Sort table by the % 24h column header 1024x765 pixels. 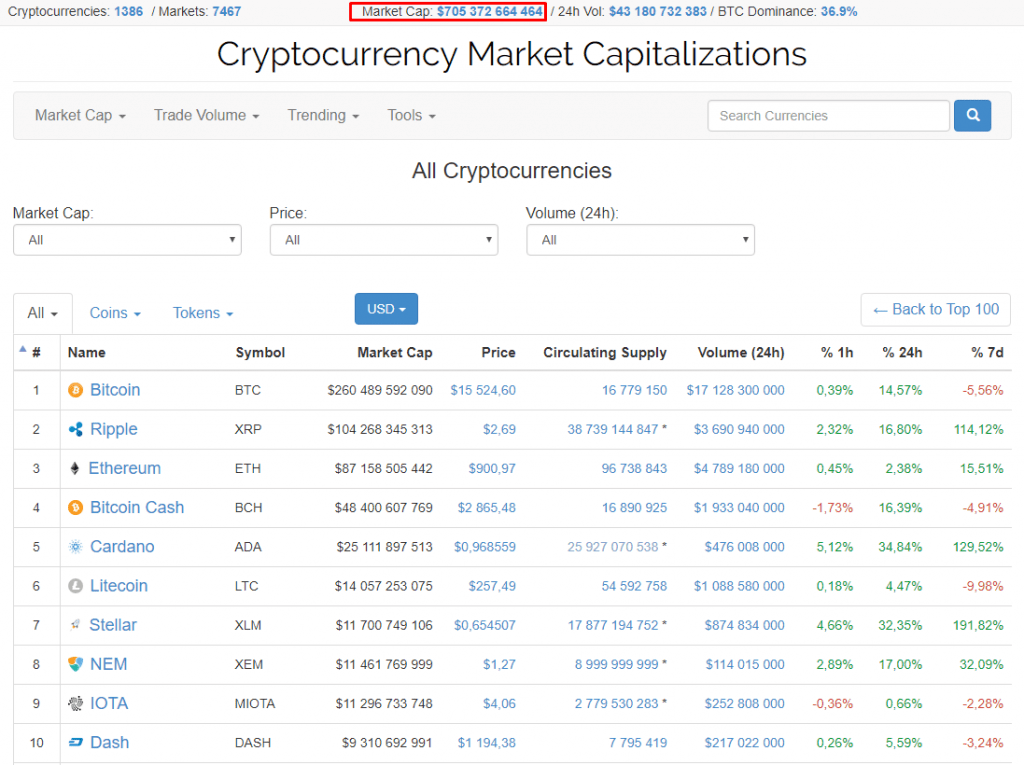tap(902, 352)
